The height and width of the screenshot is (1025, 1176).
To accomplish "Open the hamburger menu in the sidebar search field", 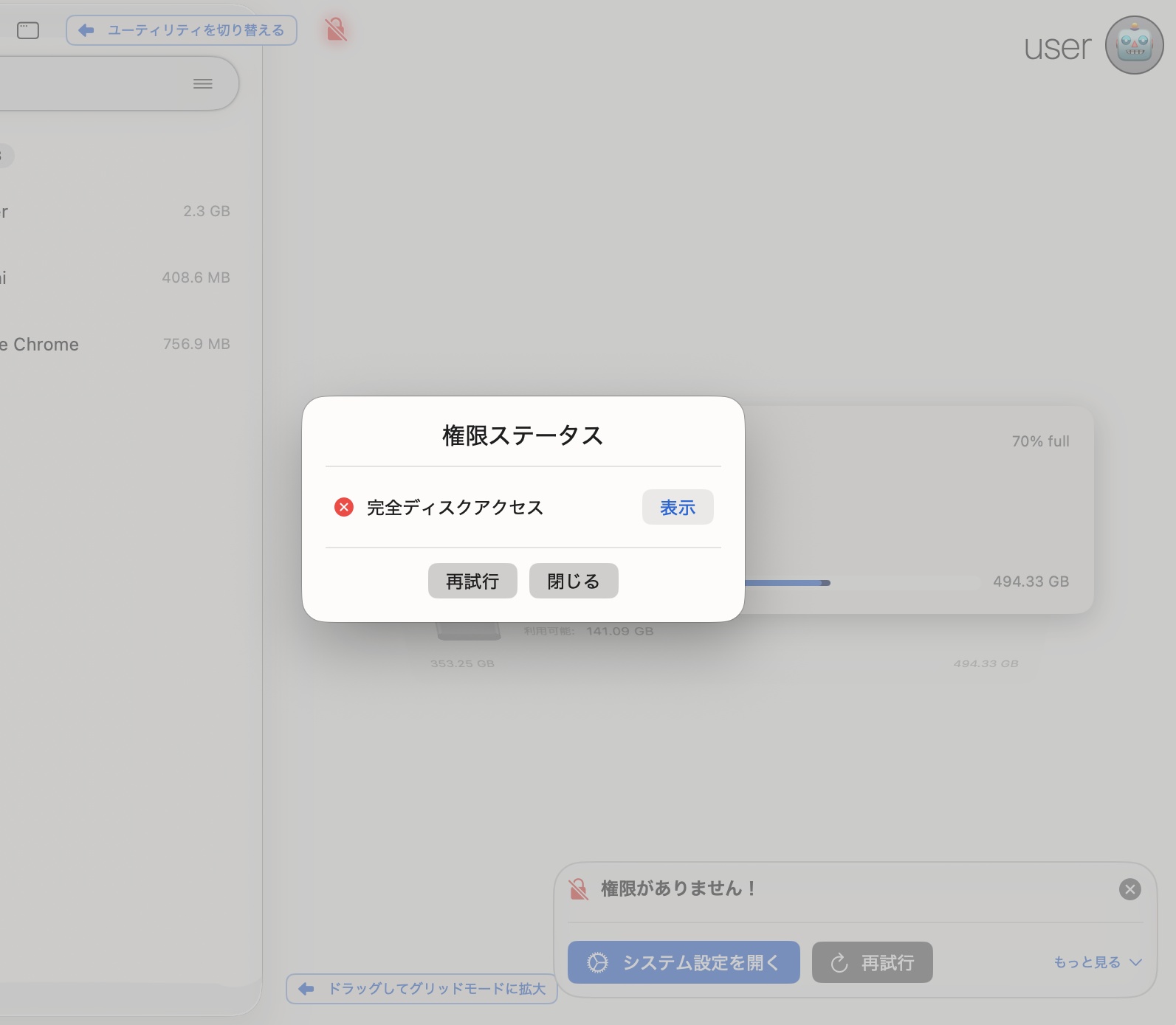I will (203, 83).
